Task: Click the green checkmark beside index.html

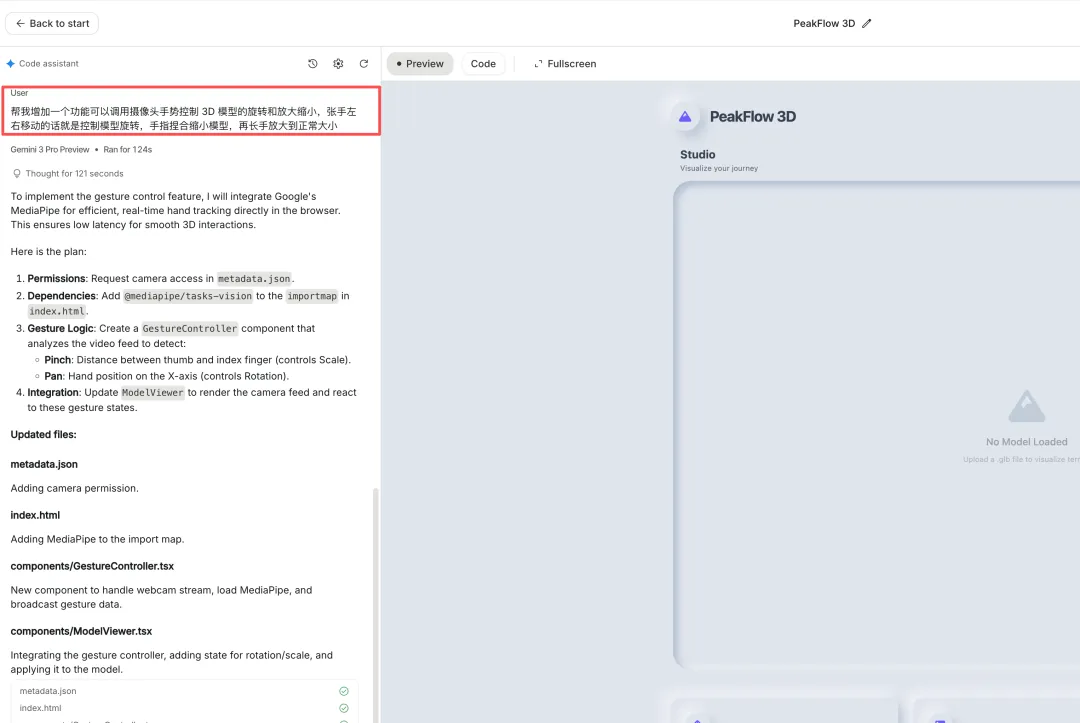Action: click(344, 708)
